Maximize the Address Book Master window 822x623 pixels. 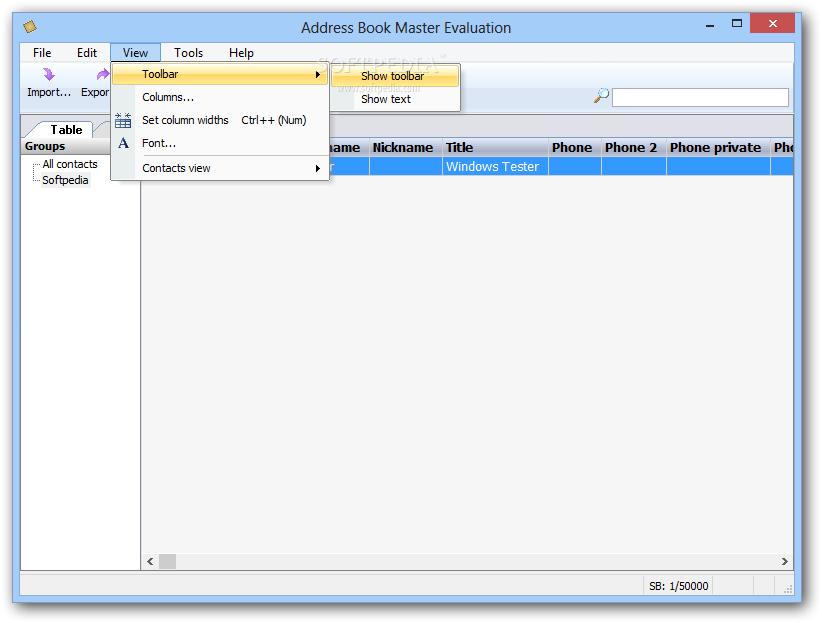(737, 24)
